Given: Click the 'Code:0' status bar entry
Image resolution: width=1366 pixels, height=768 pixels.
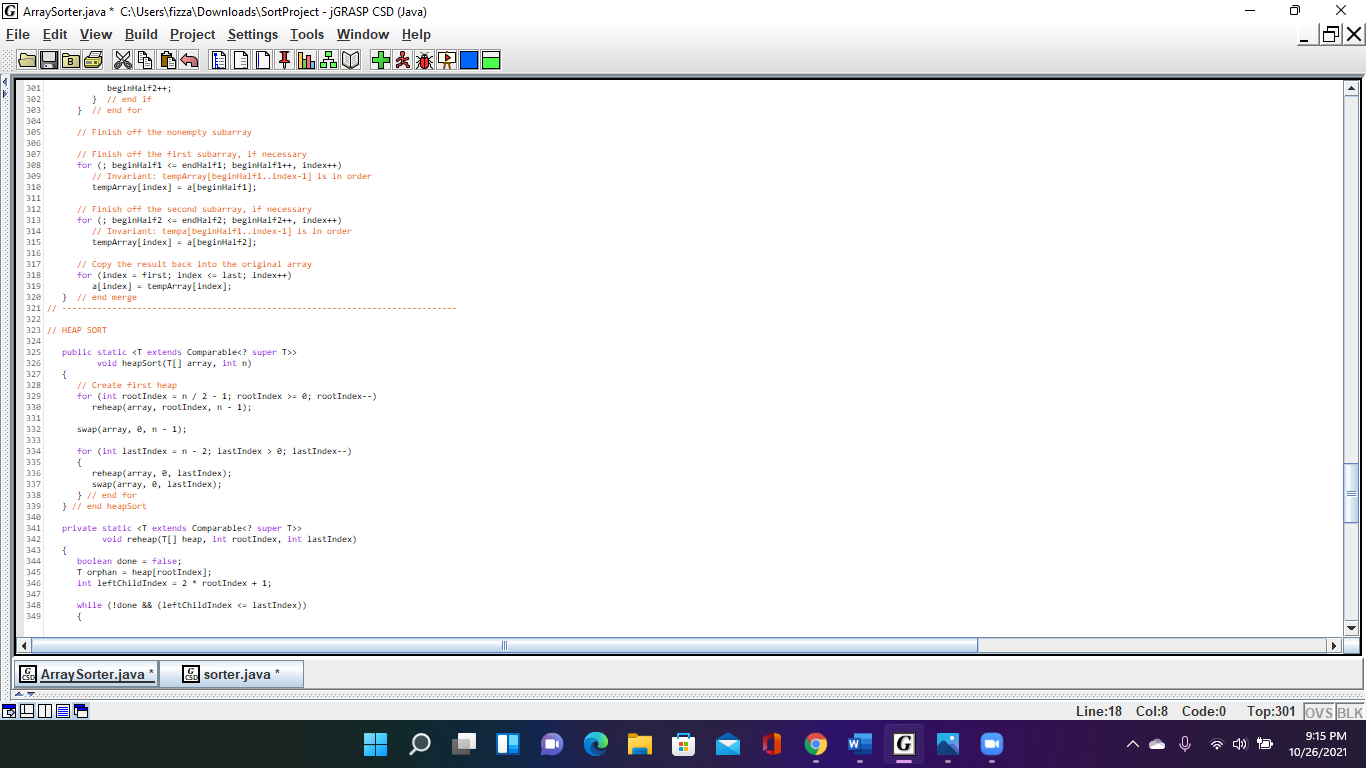Looking at the screenshot, I should pos(1204,712).
